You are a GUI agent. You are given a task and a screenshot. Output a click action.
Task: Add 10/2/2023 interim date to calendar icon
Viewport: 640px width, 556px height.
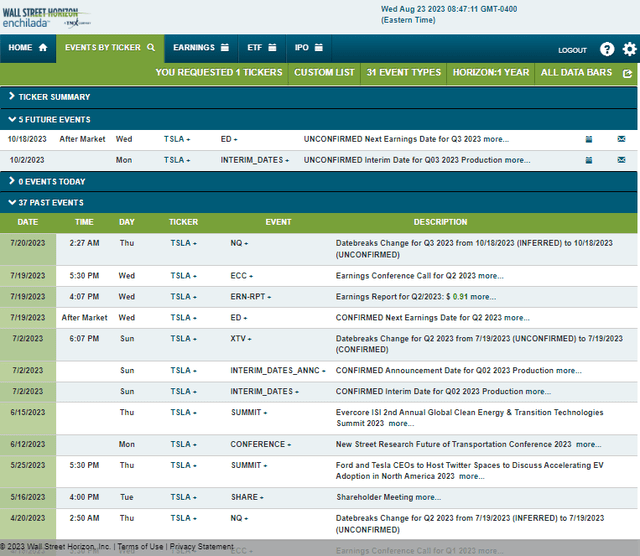589,160
